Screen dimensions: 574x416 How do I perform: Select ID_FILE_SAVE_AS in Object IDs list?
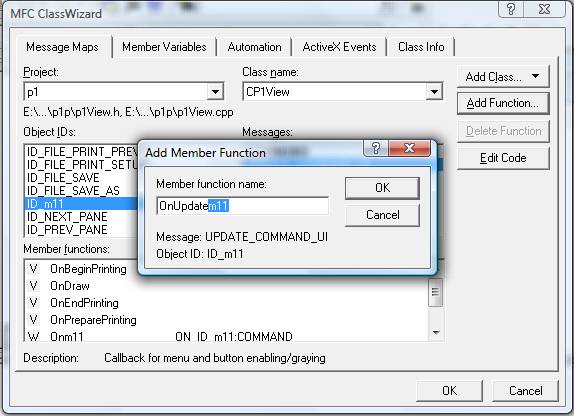73,191
